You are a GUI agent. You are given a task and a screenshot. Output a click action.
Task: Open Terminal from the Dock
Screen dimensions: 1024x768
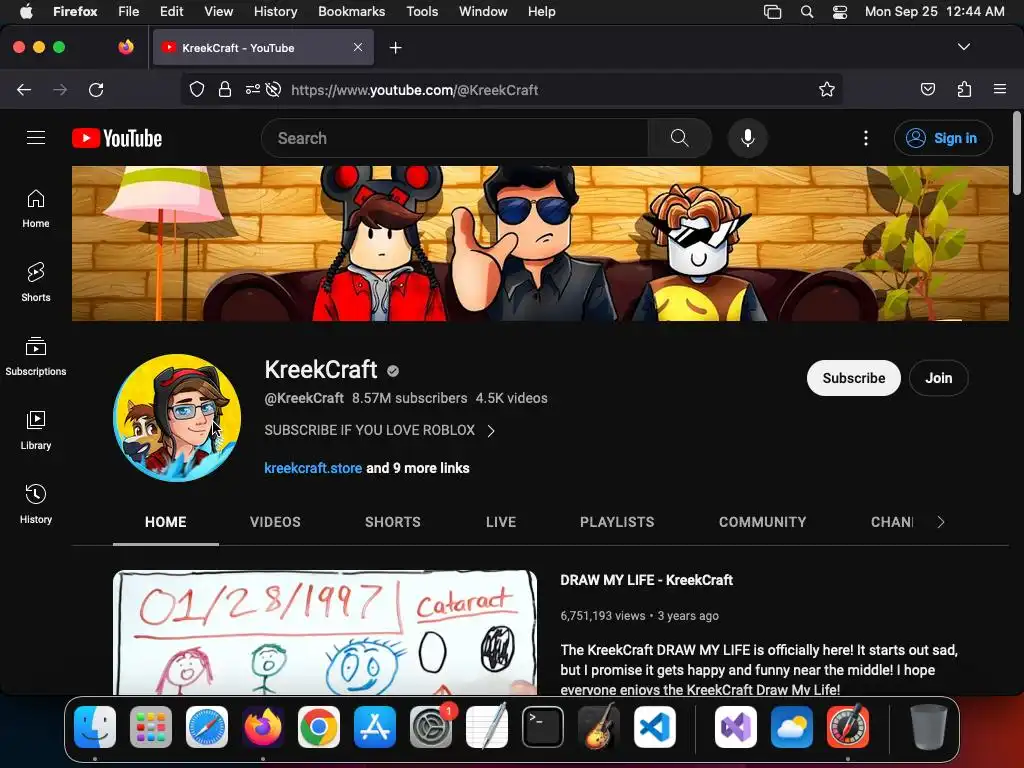tap(543, 727)
